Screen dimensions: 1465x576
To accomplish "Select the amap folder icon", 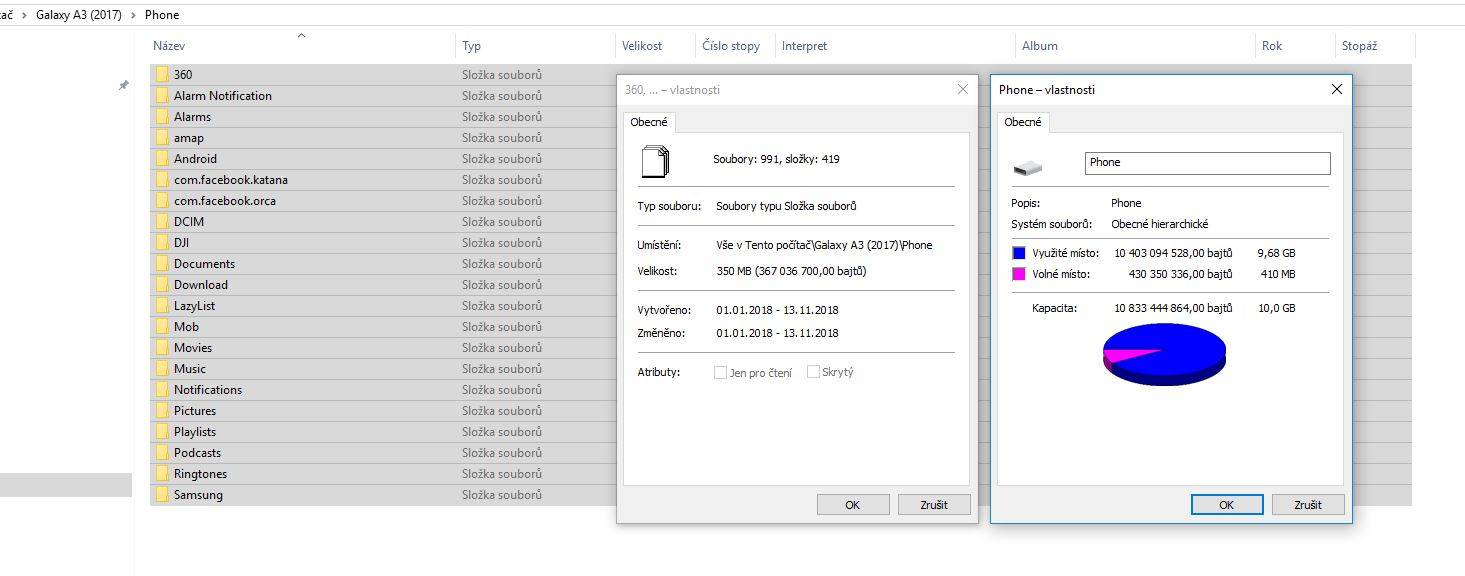I will coord(161,138).
